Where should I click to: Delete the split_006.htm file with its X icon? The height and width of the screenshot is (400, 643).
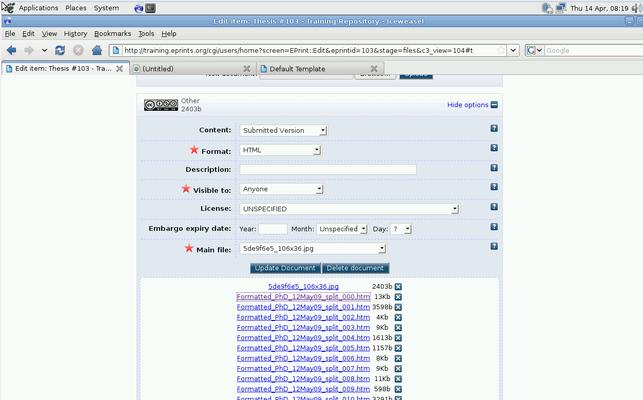[398, 358]
